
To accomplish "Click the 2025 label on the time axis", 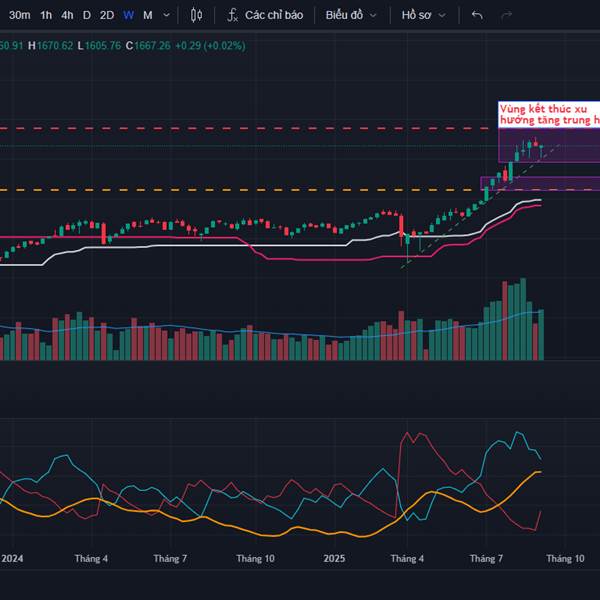I will 334,559.
